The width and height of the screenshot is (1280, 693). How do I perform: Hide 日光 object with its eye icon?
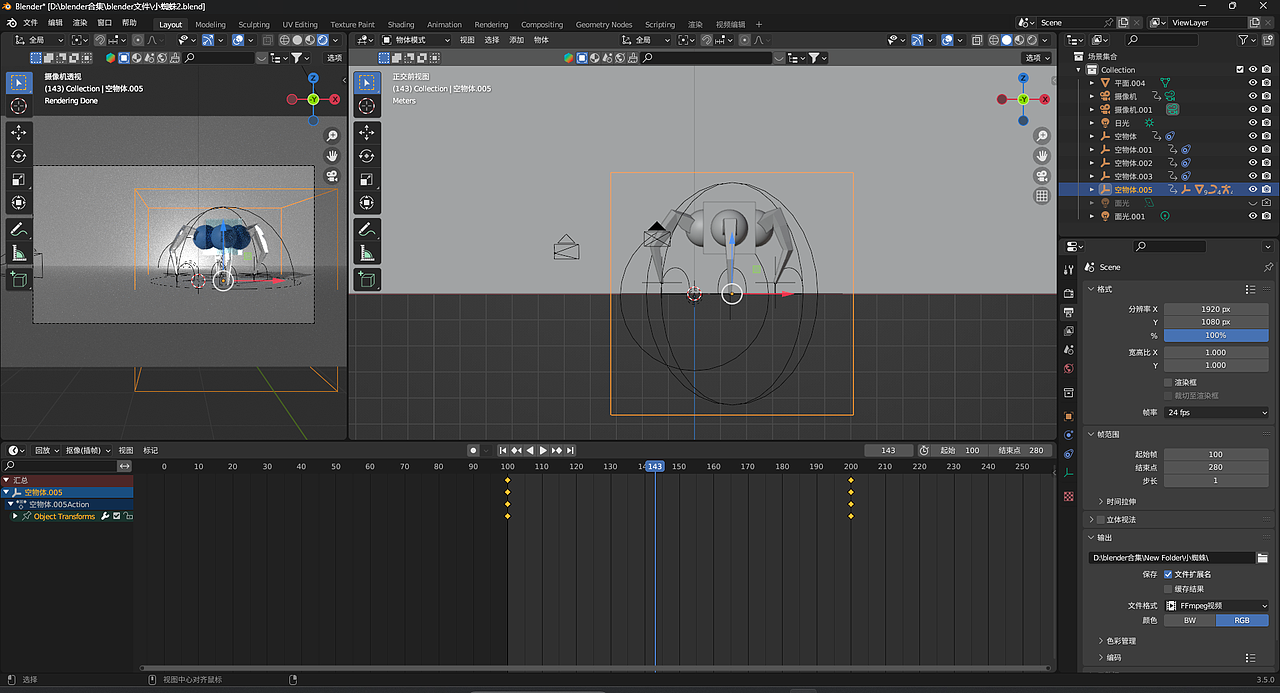pos(1252,123)
